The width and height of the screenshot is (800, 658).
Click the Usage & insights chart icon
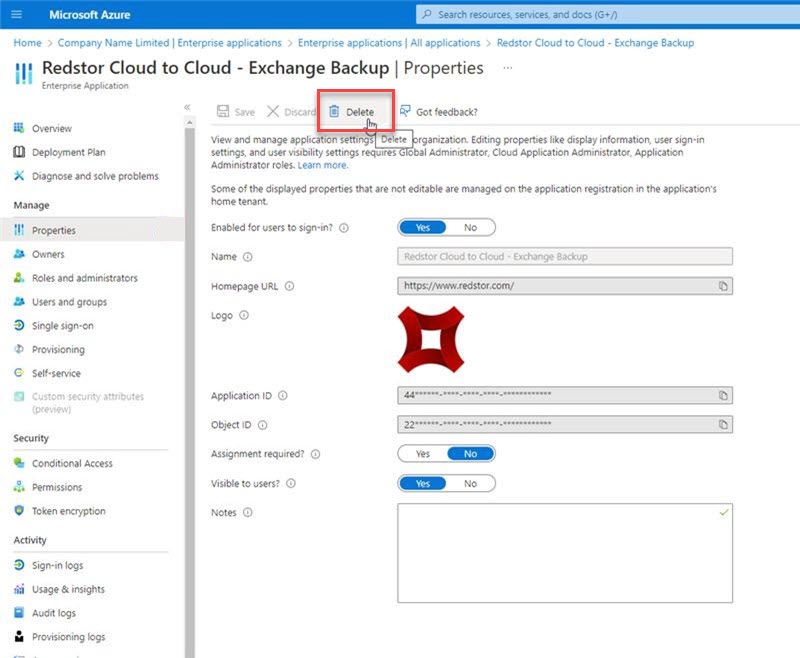pyautogui.click(x=19, y=589)
